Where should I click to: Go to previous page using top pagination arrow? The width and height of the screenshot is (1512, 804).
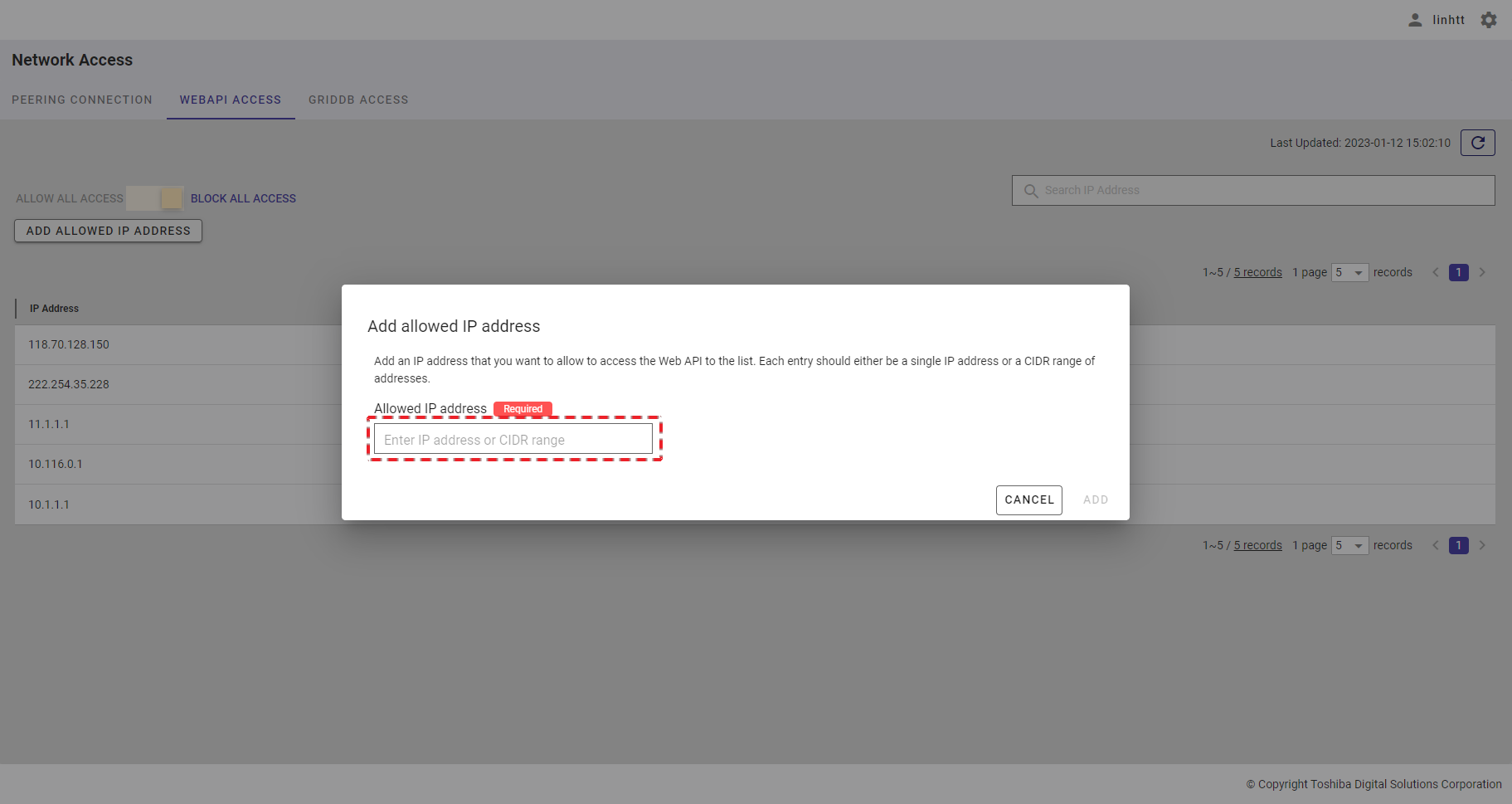point(1436,272)
